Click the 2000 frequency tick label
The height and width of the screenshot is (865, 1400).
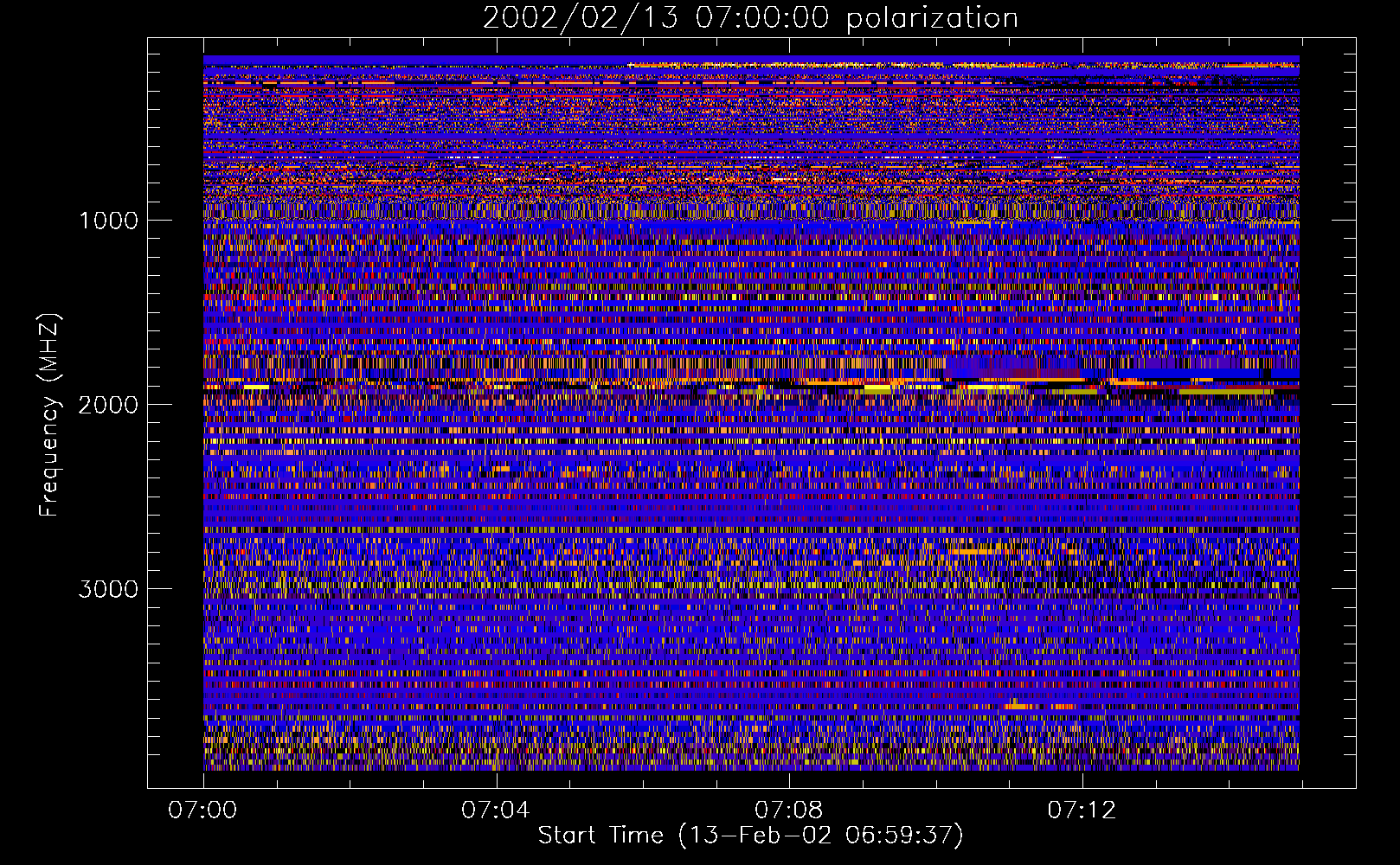(108, 405)
